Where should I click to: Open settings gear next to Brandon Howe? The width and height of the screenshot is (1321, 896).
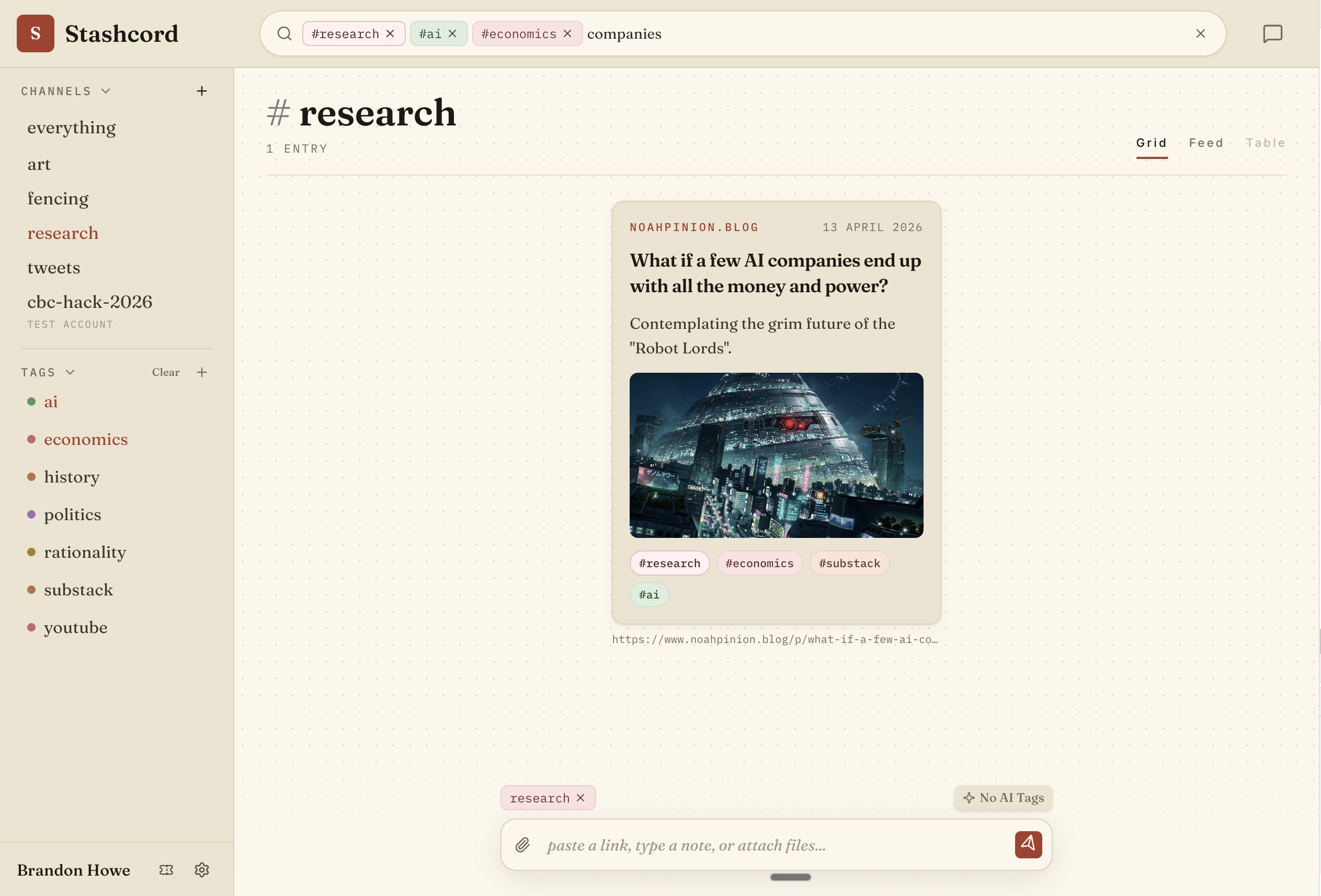[201, 869]
